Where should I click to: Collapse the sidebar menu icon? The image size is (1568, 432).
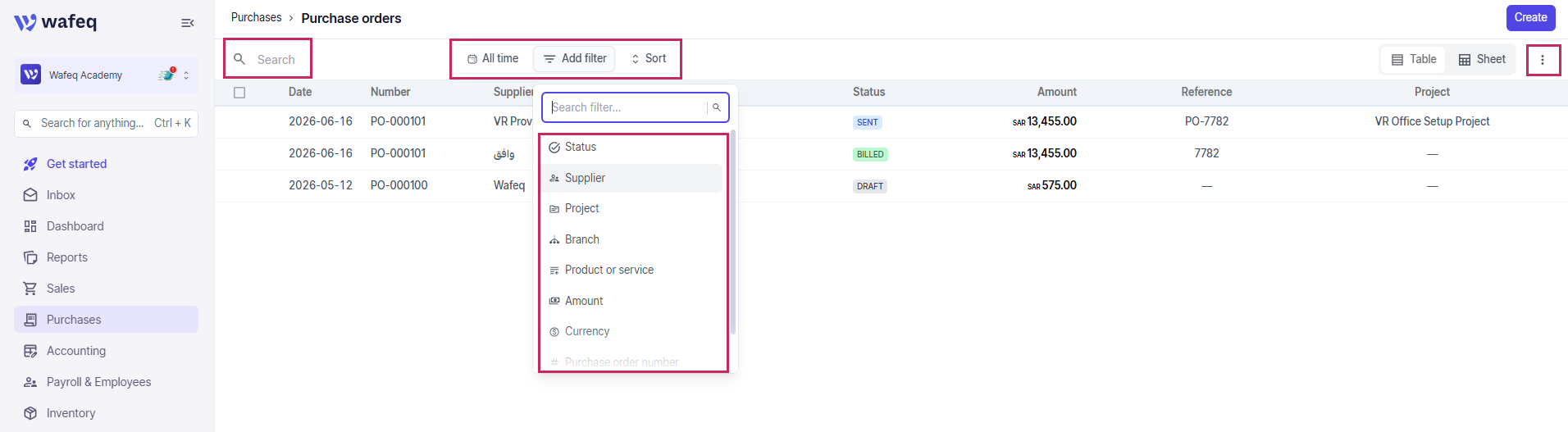(x=187, y=23)
